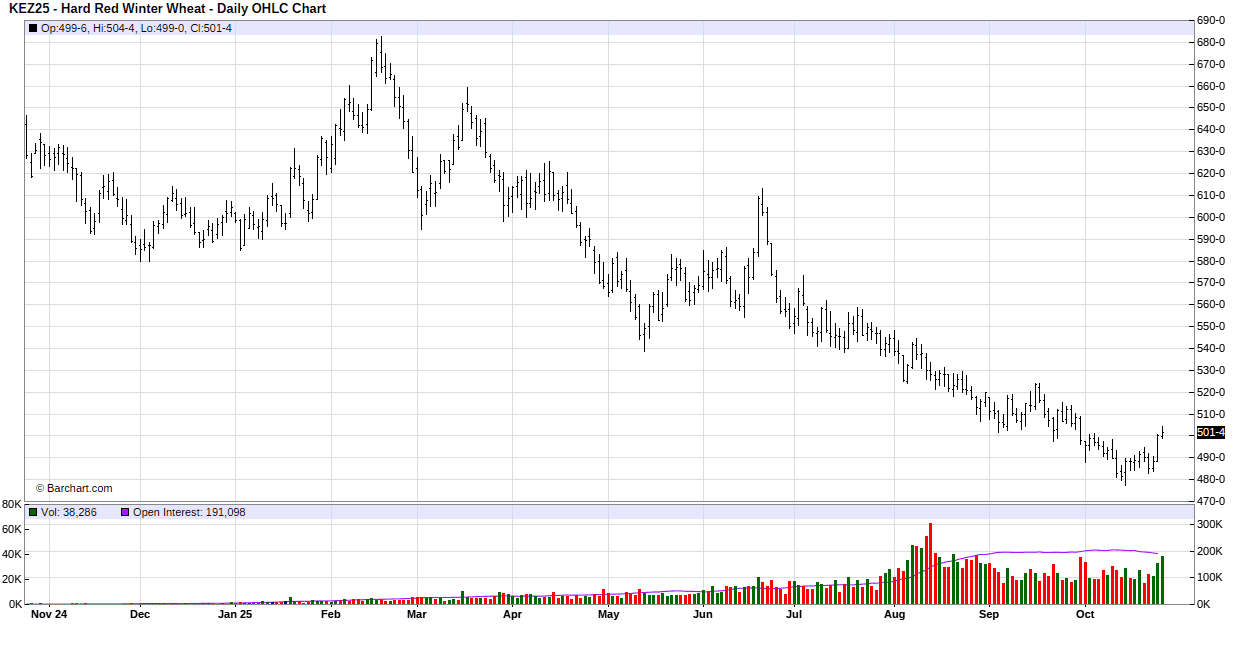
Task: Click the 300K open interest axis label
Action: [1212, 524]
